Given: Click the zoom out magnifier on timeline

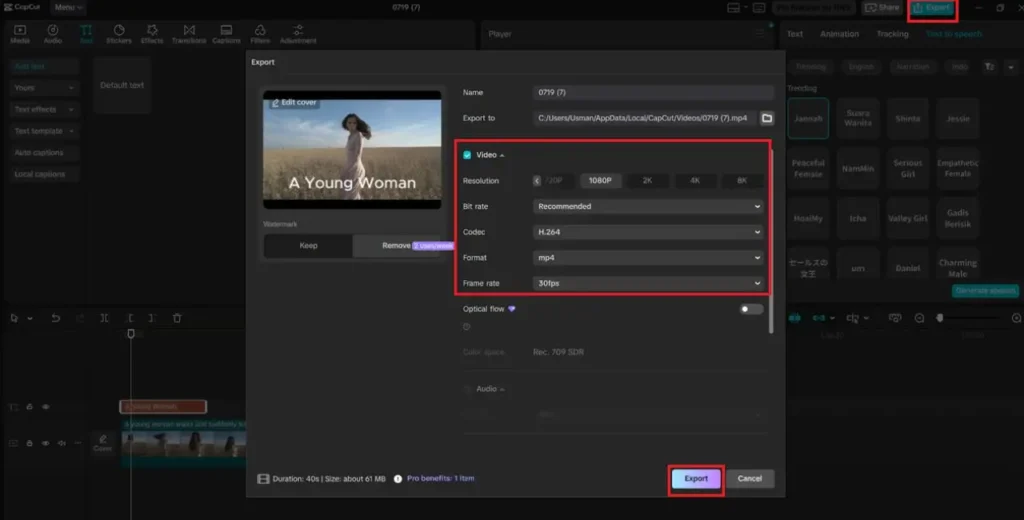Looking at the screenshot, I should pos(920,318).
